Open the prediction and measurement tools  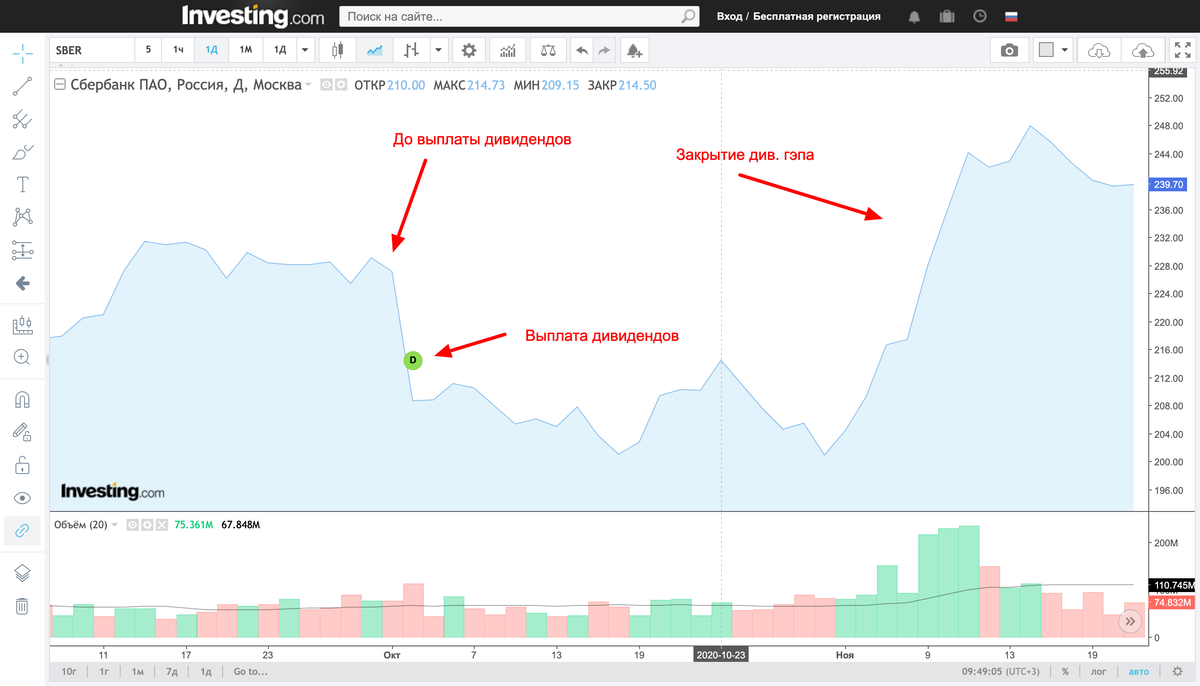coord(22,250)
